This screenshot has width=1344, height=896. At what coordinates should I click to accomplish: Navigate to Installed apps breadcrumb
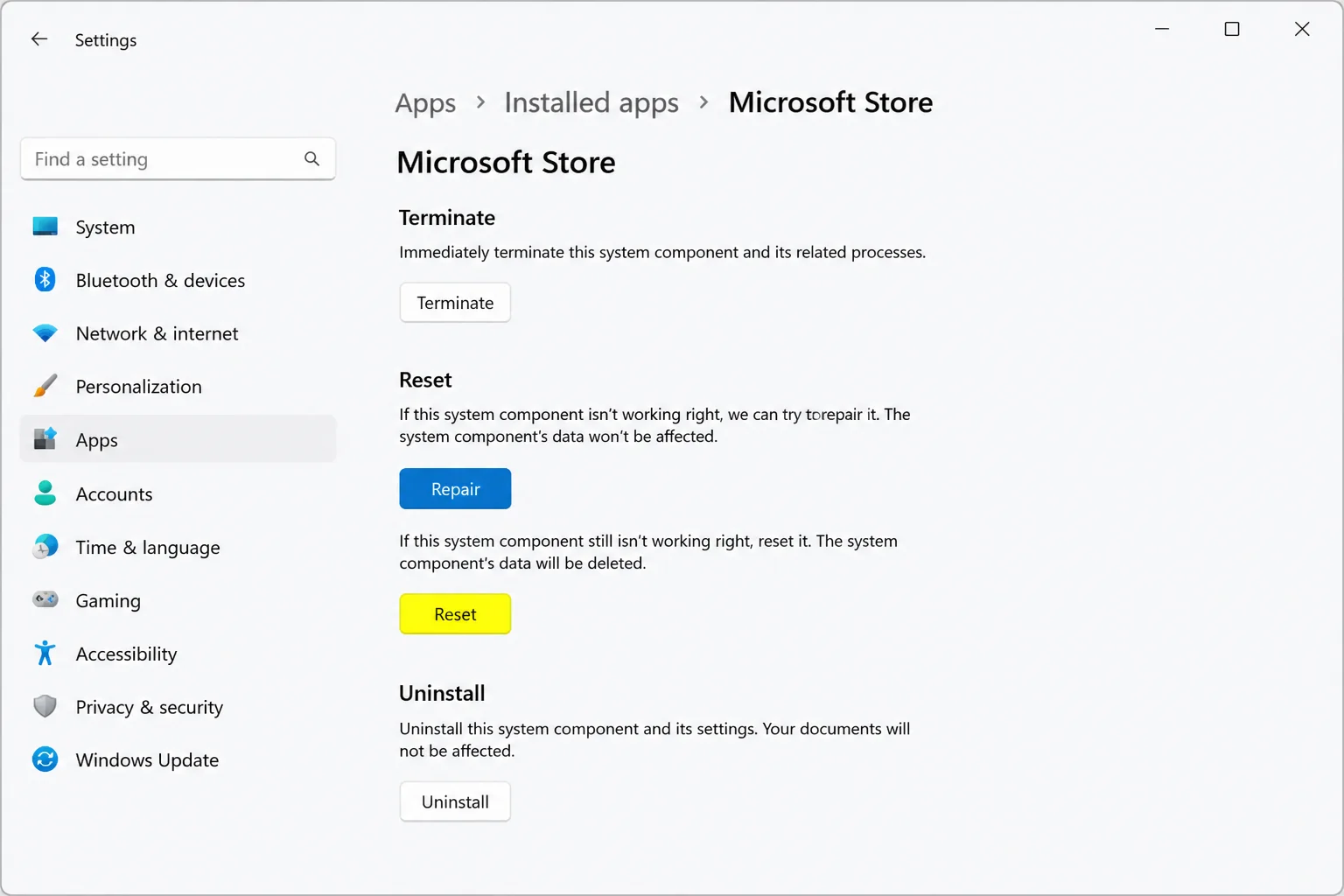click(x=591, y=103)
